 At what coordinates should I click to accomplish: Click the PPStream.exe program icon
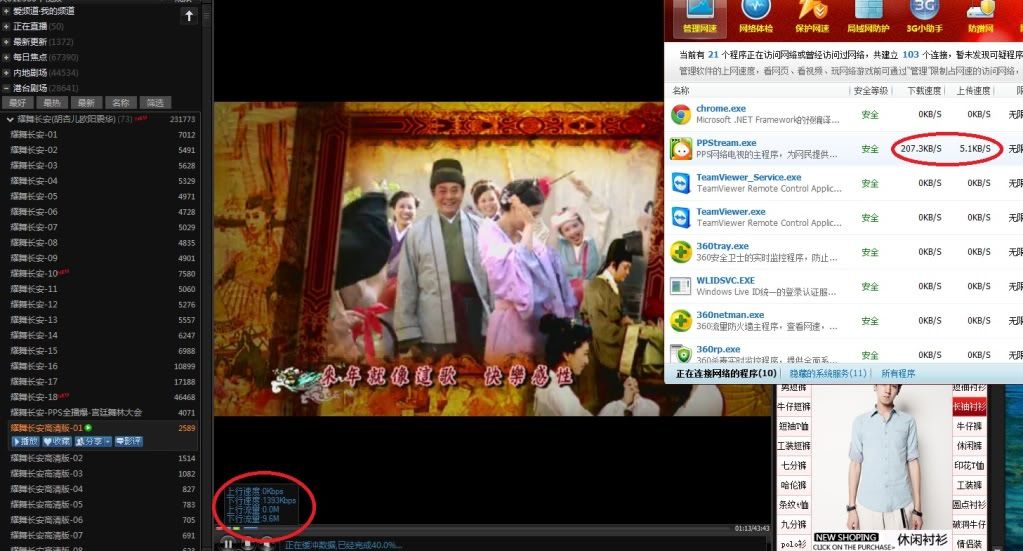681,149
